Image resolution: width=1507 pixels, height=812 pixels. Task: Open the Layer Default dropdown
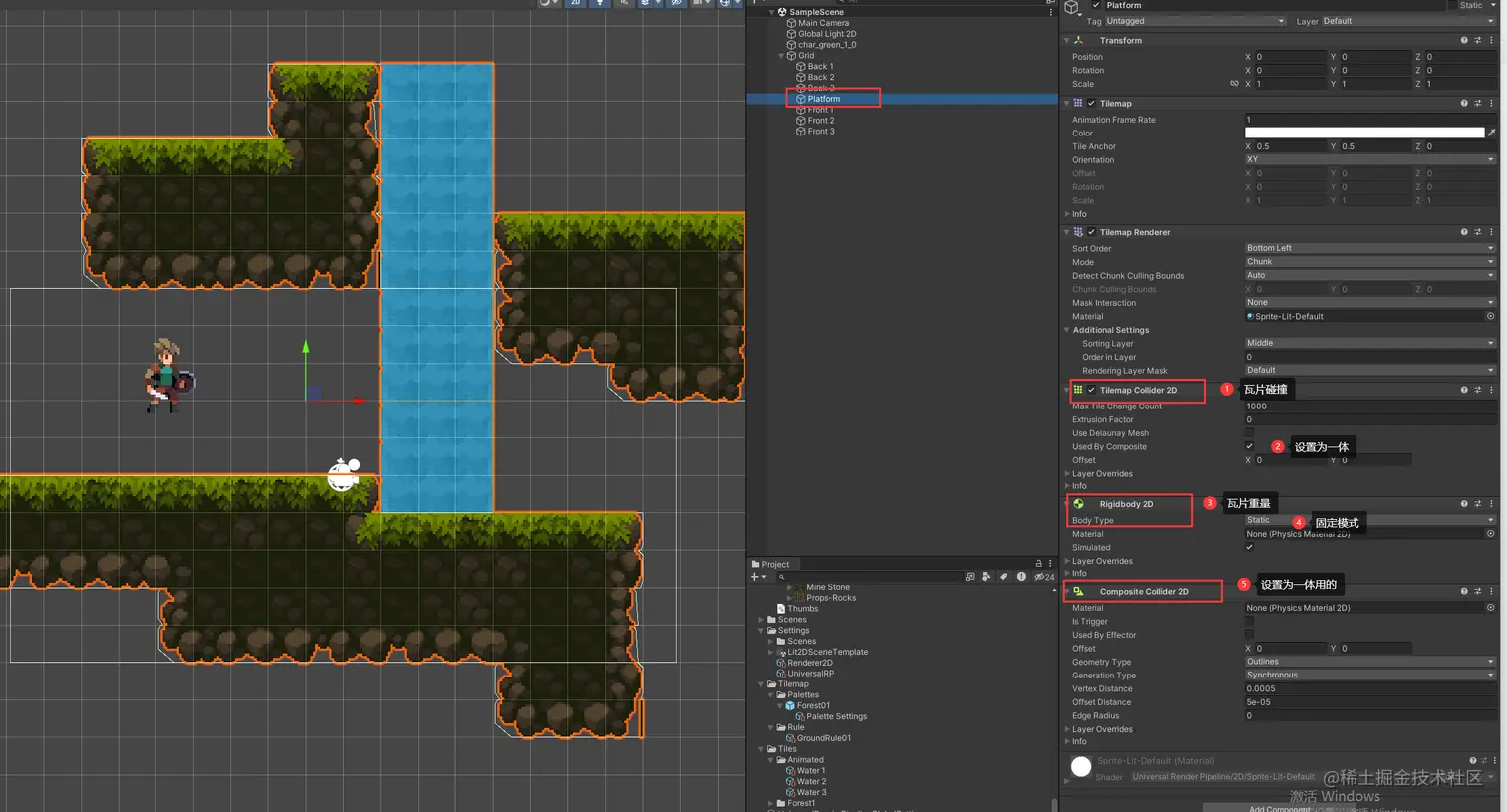tap(1409, 21)
